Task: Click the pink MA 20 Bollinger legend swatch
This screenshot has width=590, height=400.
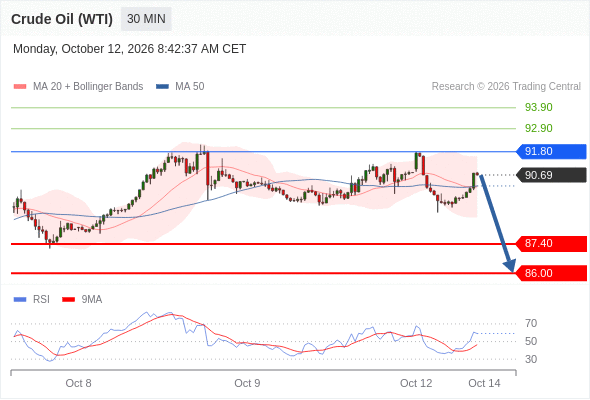Action: pos(20,87)
